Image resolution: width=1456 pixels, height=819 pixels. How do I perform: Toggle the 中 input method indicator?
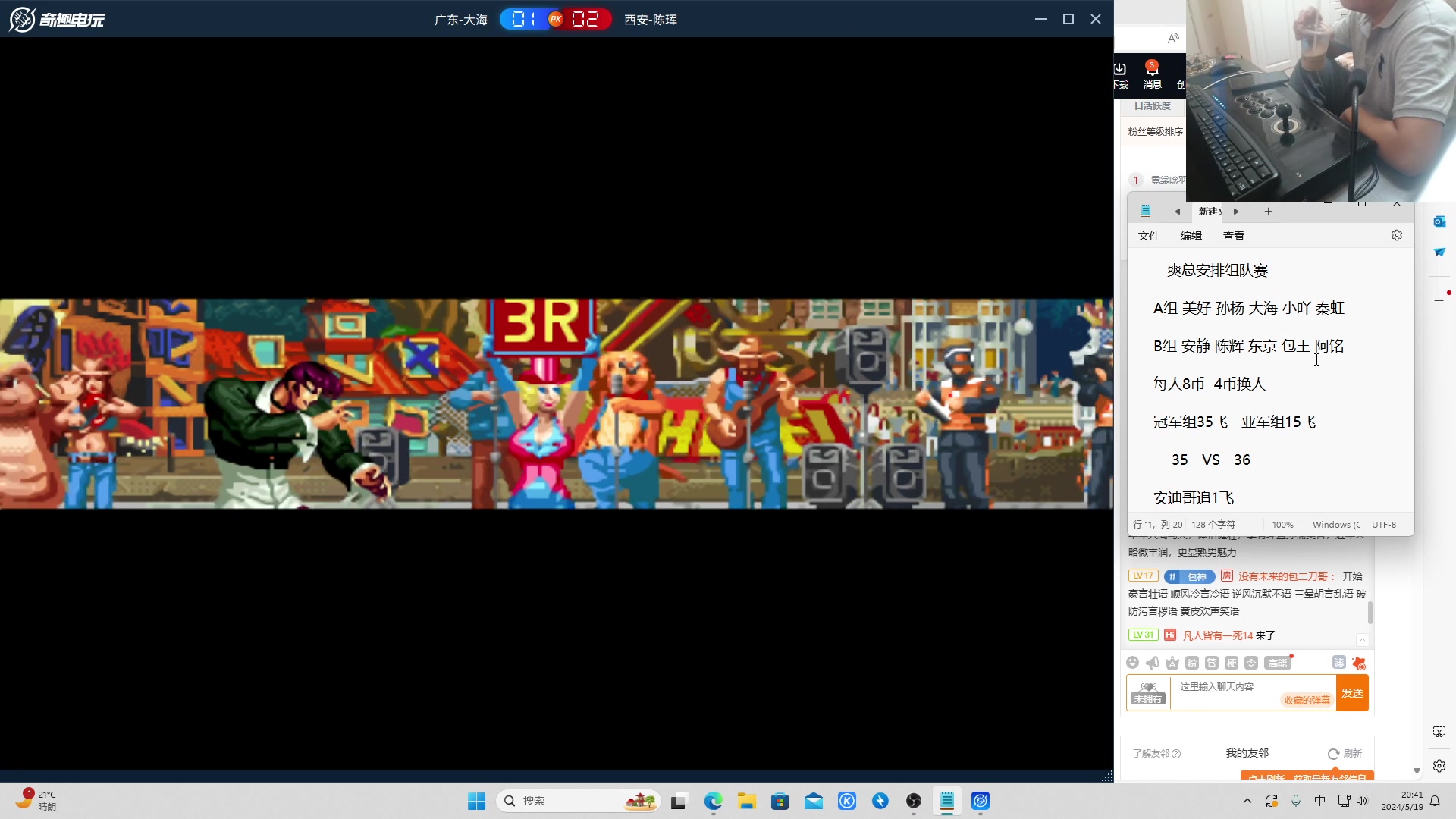point(1319,801)
